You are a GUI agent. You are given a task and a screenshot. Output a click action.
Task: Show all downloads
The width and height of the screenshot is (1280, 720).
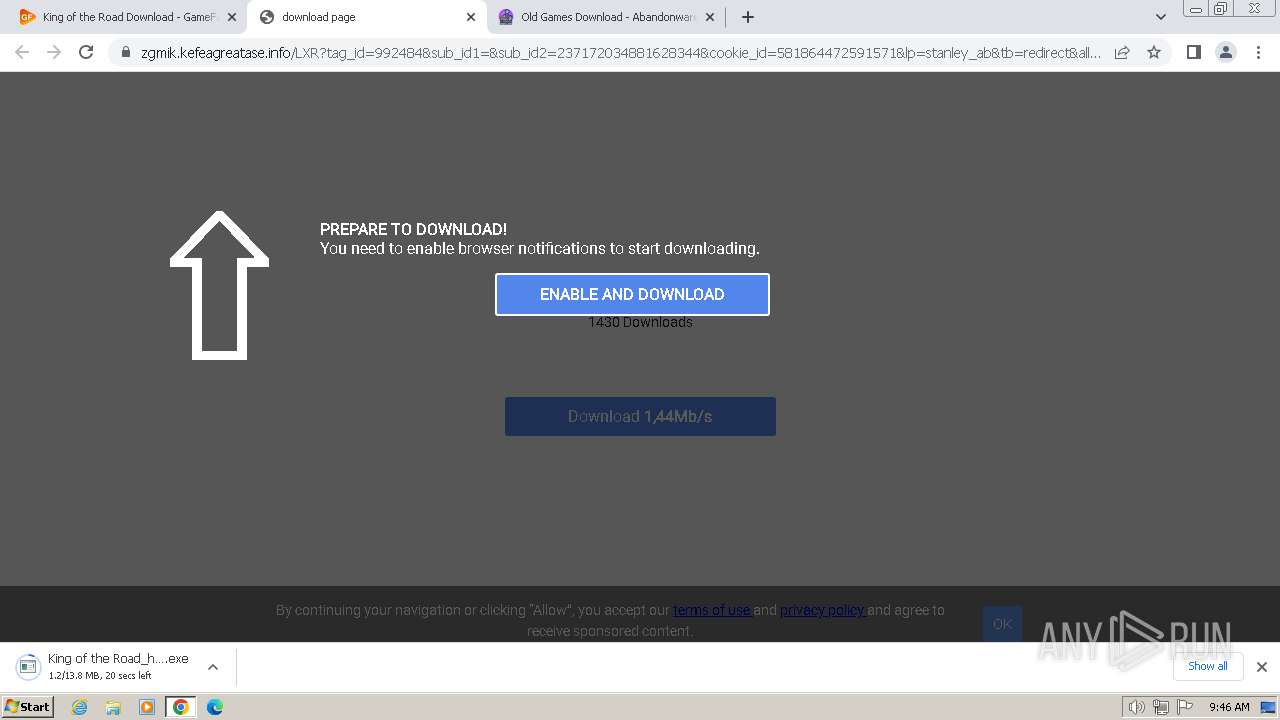point(1207,666)
